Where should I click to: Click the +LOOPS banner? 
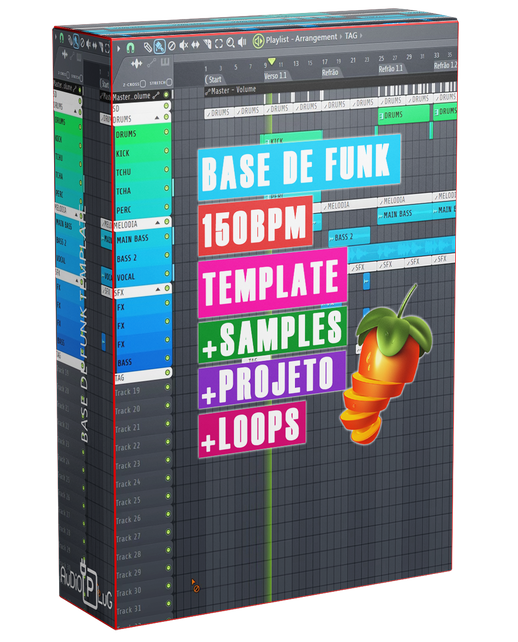coord(252,430)
